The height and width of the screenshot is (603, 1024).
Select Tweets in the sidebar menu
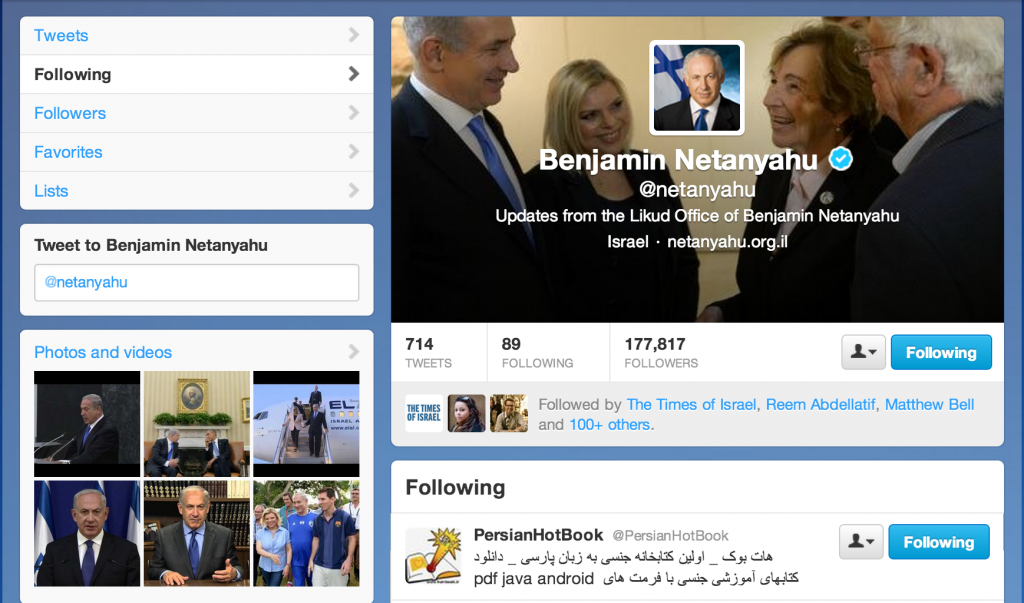pyautogui.click(x=197, y=35)
